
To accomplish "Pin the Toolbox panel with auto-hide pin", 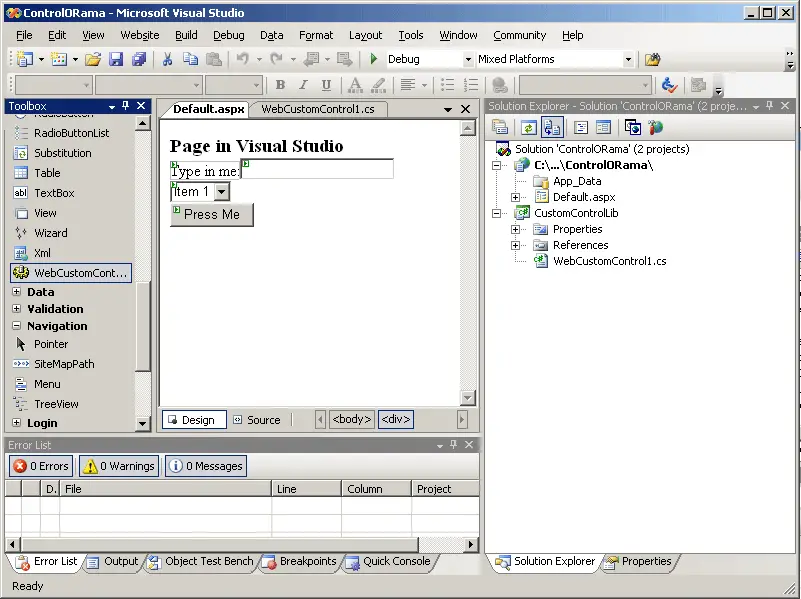I will click(x=126, y=106).
